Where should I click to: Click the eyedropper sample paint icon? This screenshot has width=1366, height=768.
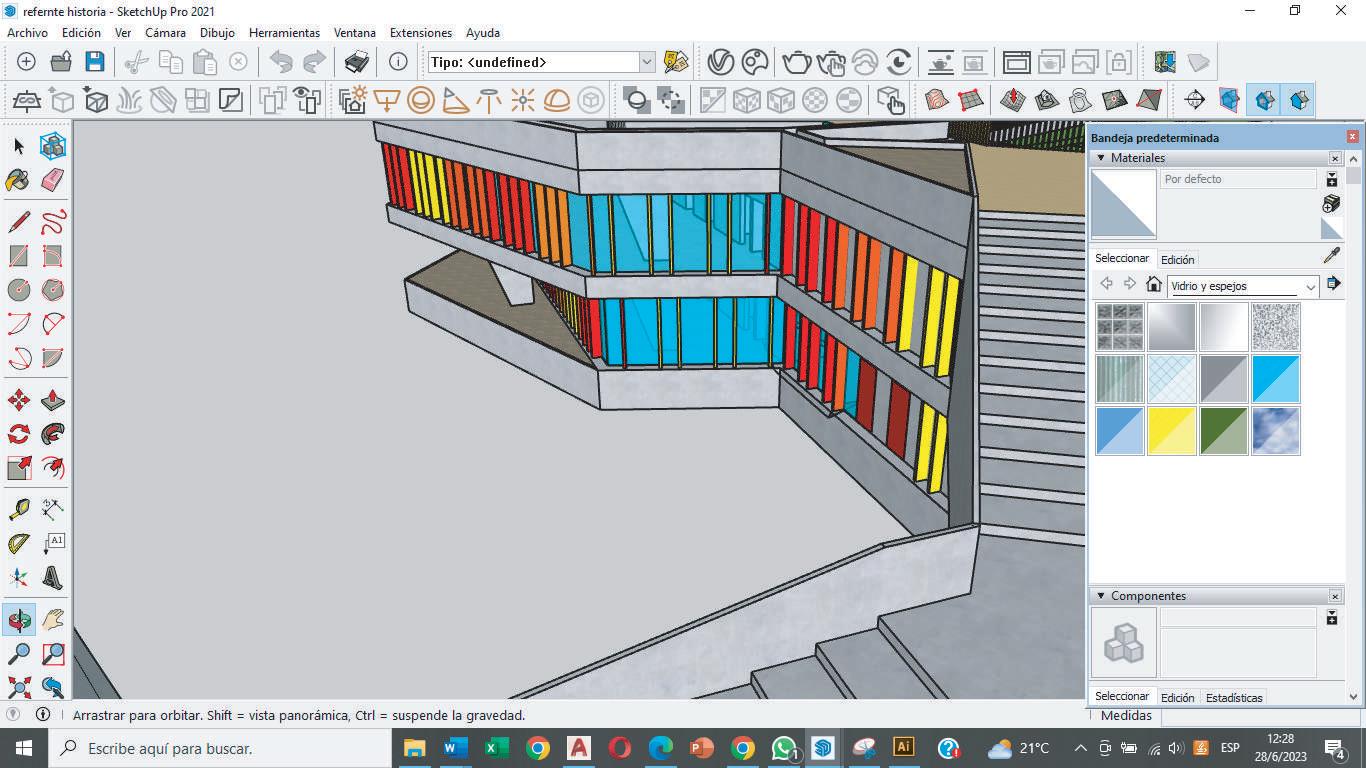1331,256
